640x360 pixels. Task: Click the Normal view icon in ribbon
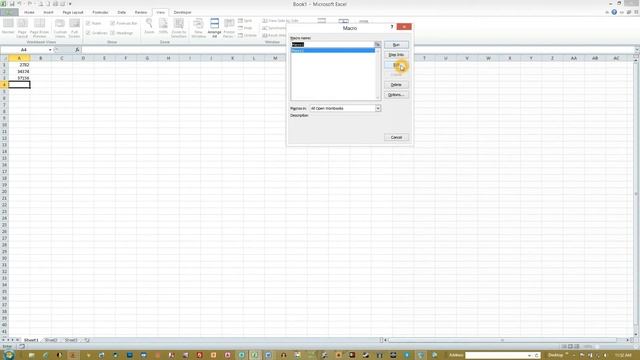(8, 24)
